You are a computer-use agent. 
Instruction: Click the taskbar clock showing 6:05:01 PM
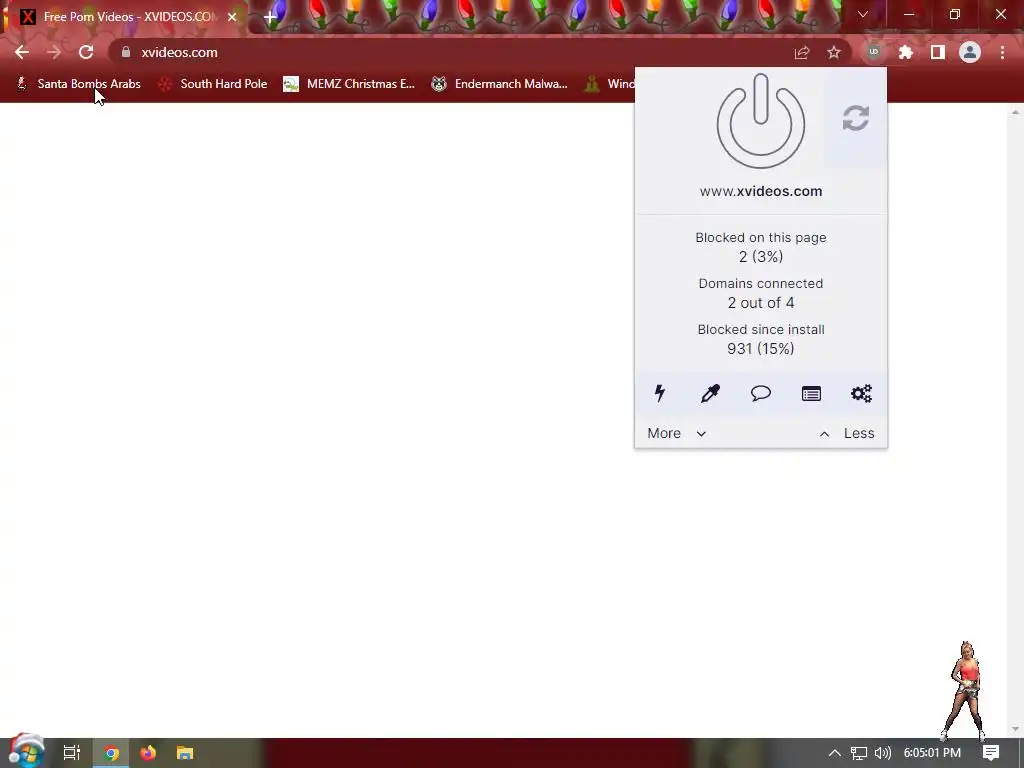pos(932,753)
